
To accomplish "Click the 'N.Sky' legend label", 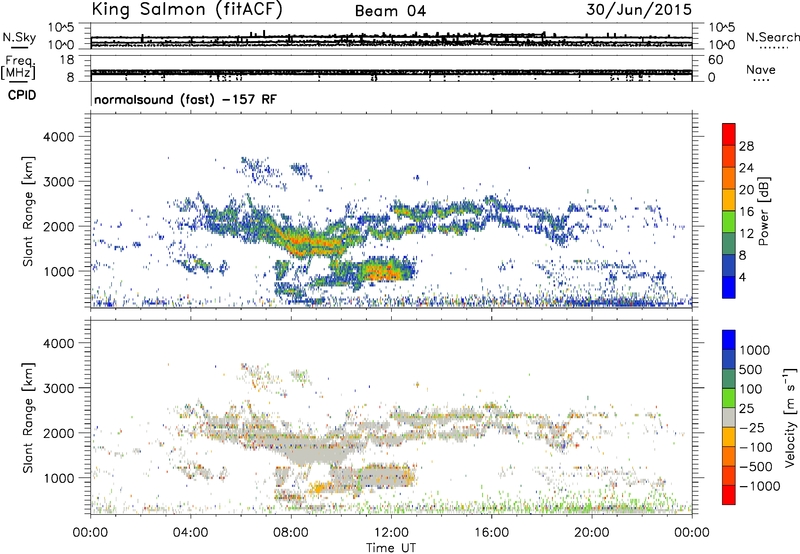I will point(19,37).
